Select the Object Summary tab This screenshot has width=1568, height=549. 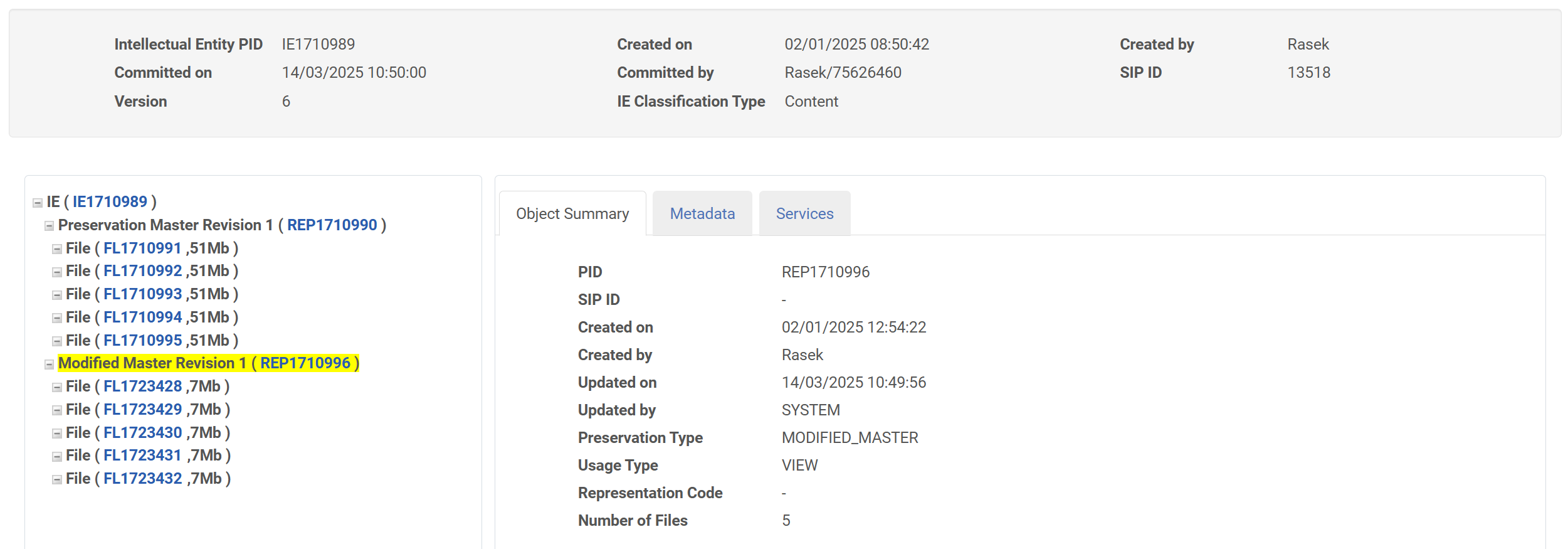click(572, 214)
